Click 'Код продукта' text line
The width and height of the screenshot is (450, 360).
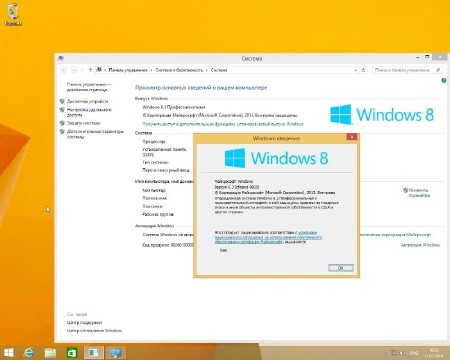(168, 245)
